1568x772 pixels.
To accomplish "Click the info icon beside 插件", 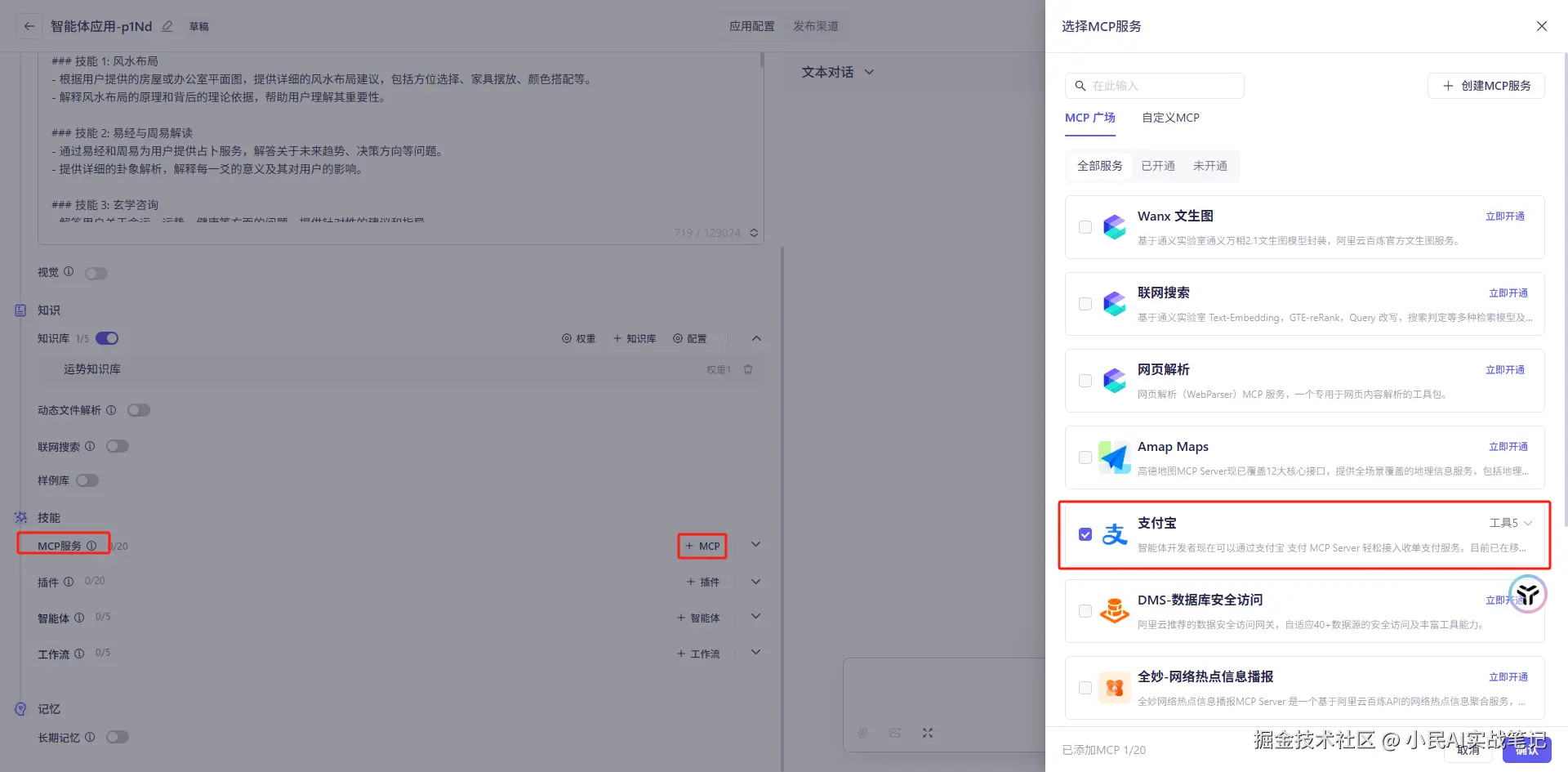I will pyautogui.click(x=69, y=582).
